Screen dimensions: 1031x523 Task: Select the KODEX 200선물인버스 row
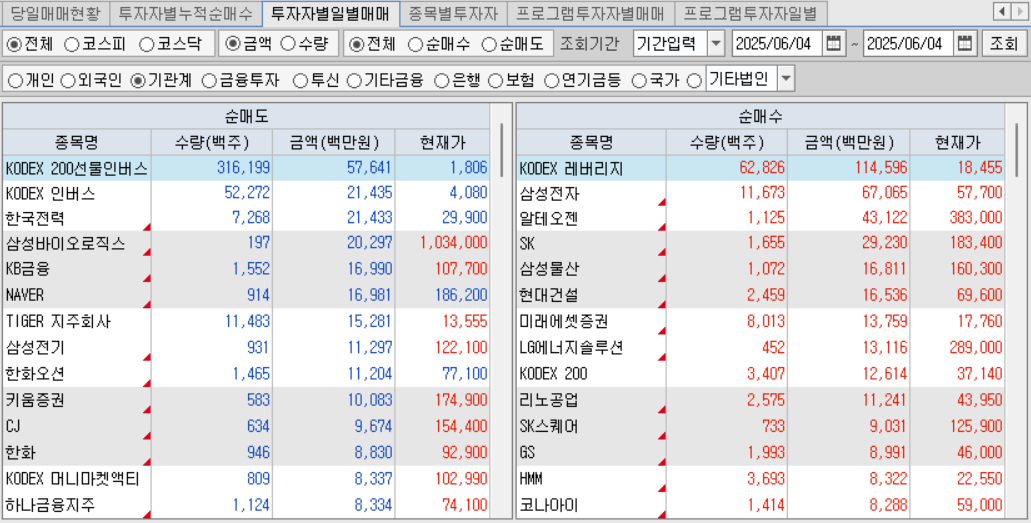(247, 168)
